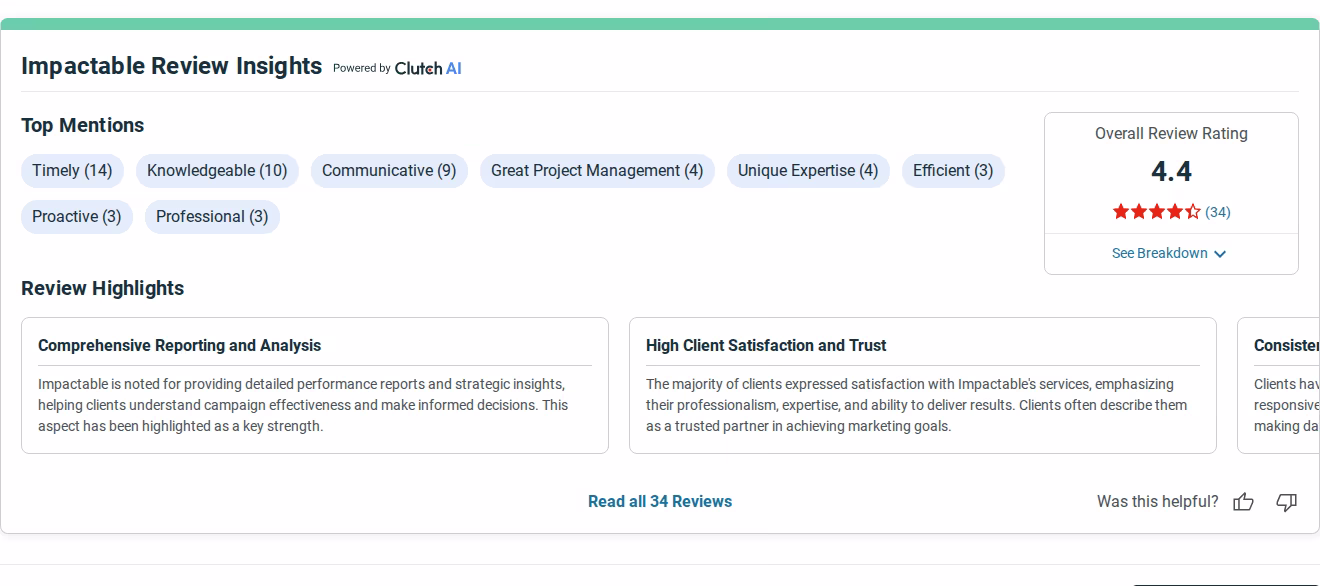Select the Timely (14) mention tag
The image size is (1320, 586).
pyautogui.click(x=72, y=171)
